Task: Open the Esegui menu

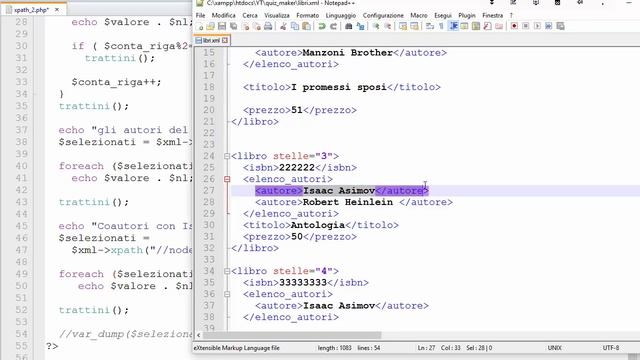Action: click(x=442, y=16)
